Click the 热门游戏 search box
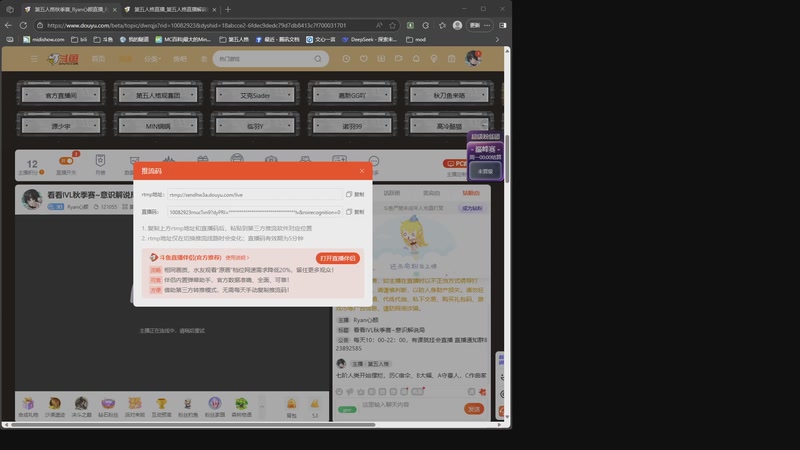 tap(263, 59)
